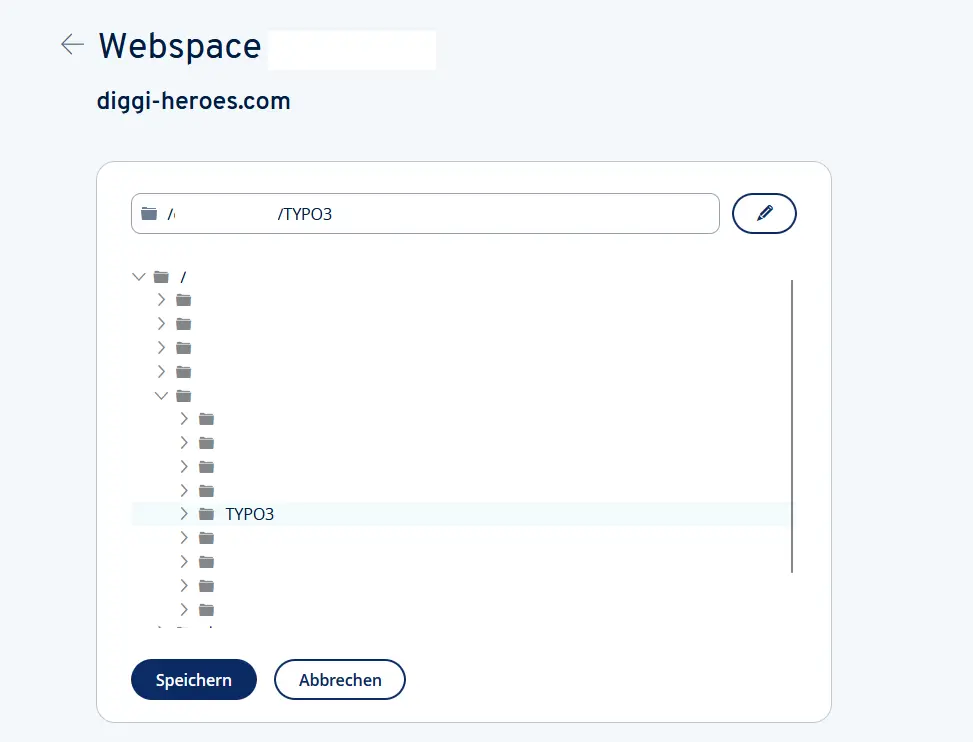Expand the chevron next to the TYPO3 folder
The image size is (973, 742).
tap(184, 514)
